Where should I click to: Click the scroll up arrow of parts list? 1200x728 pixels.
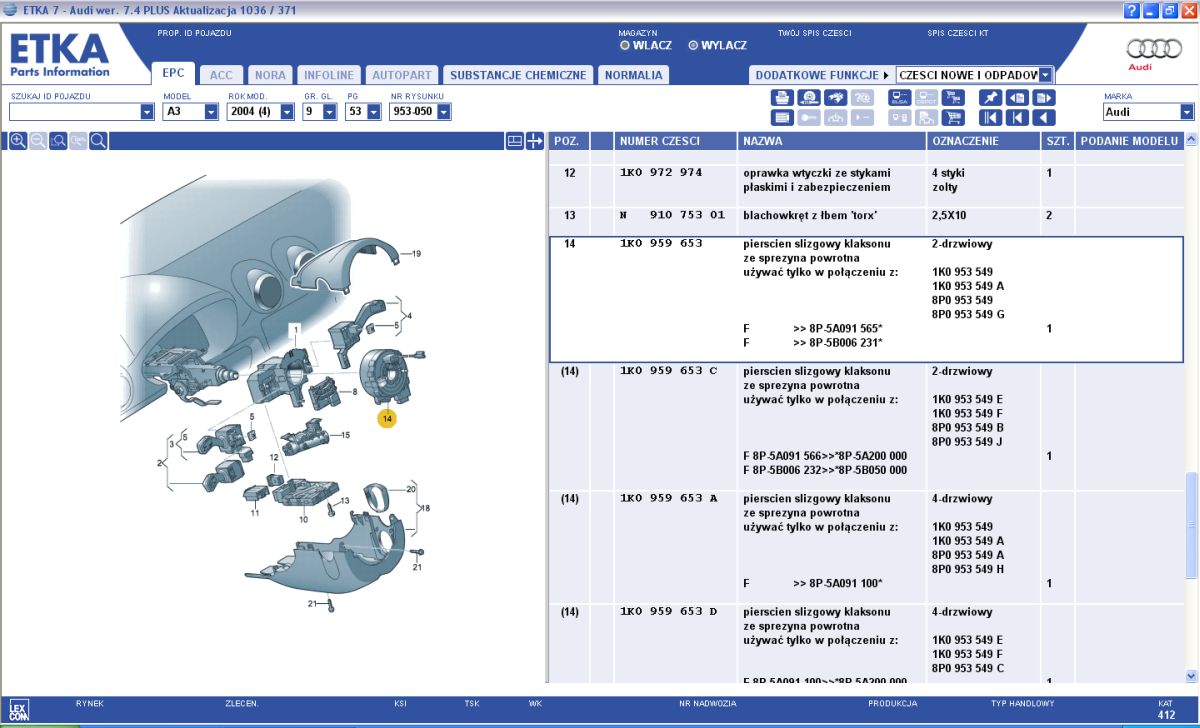coord(1191,141)
